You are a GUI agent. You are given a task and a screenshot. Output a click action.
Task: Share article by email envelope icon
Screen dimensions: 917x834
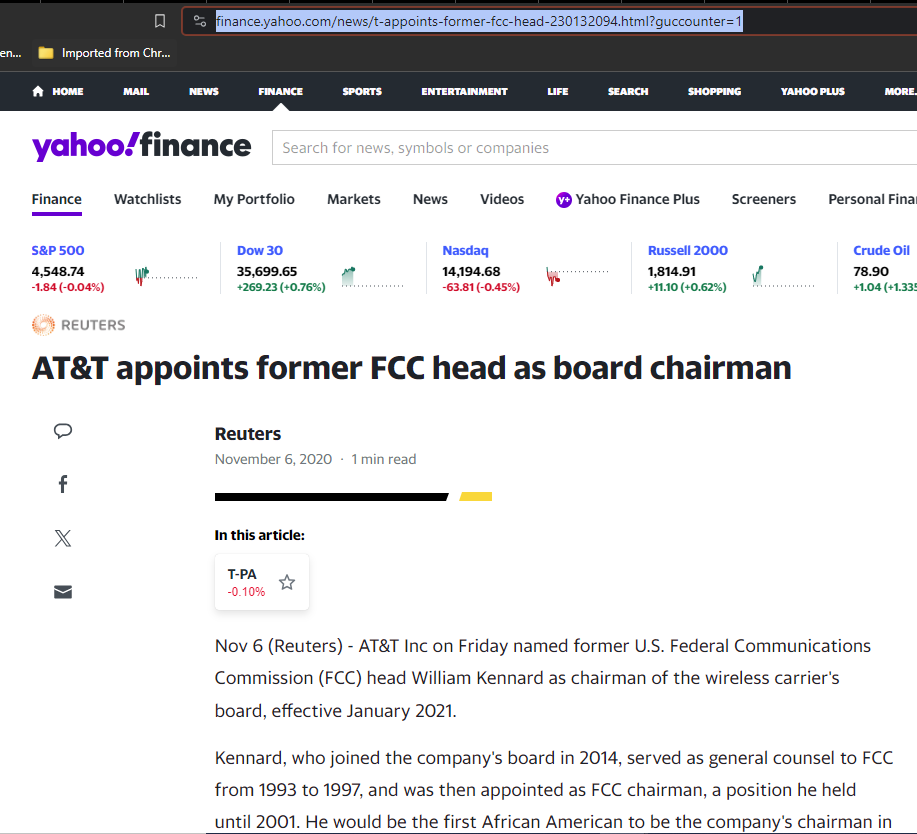63,592
